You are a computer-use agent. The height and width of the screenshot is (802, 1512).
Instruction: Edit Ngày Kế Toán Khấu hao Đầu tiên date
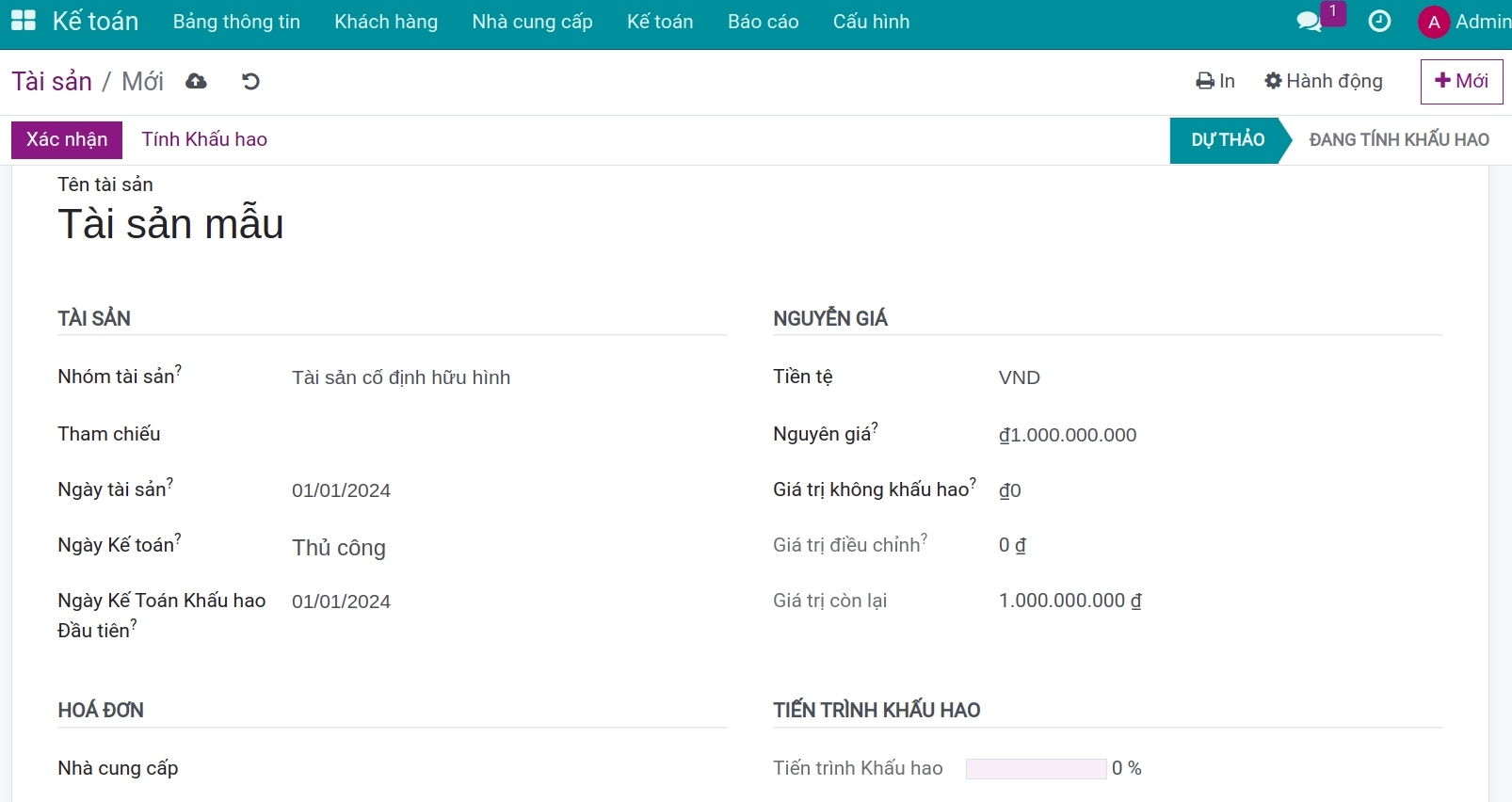pos(508,601)
